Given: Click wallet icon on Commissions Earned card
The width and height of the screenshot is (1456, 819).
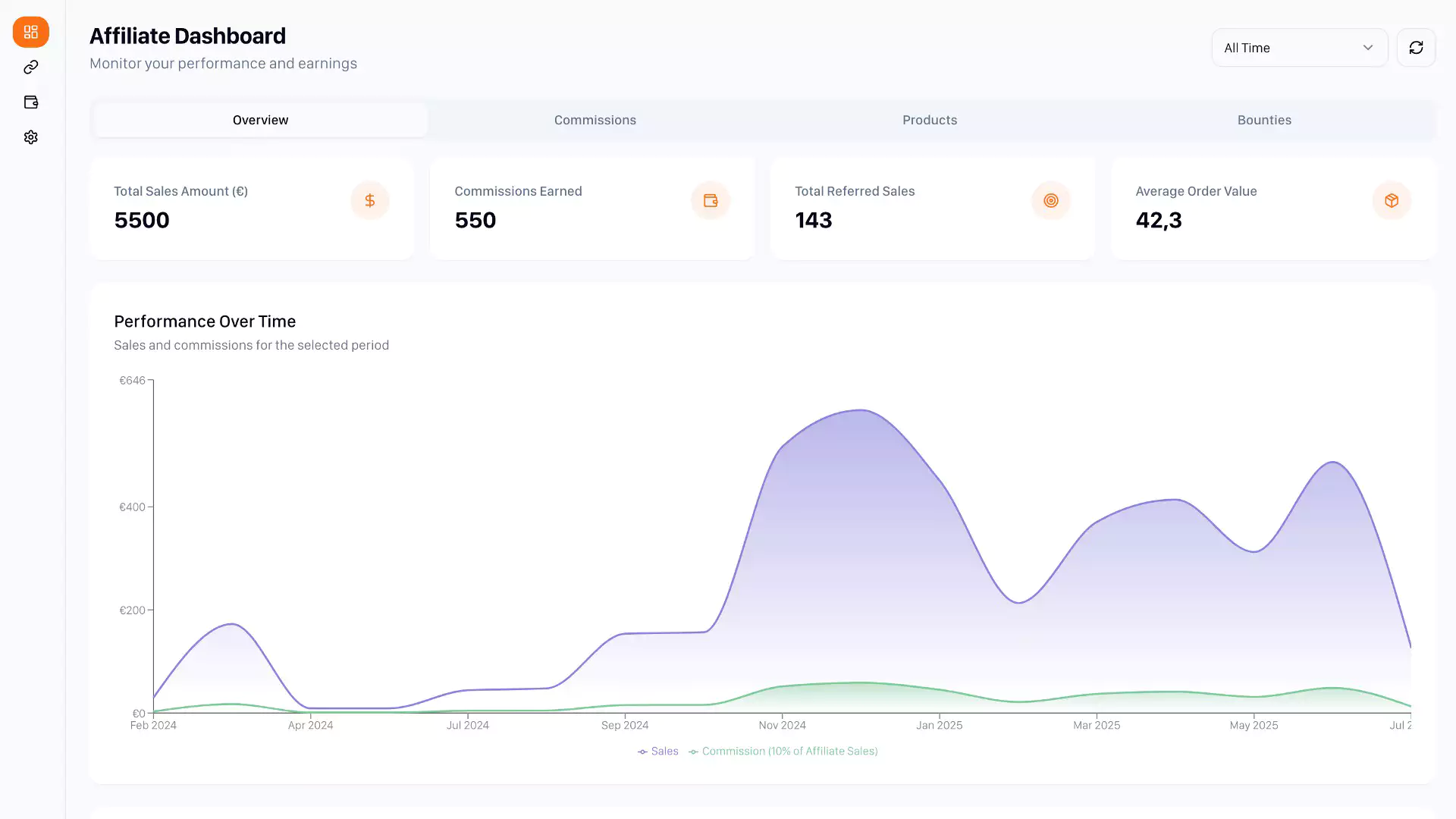Looking at the screenshot, I should click(710, 201).
